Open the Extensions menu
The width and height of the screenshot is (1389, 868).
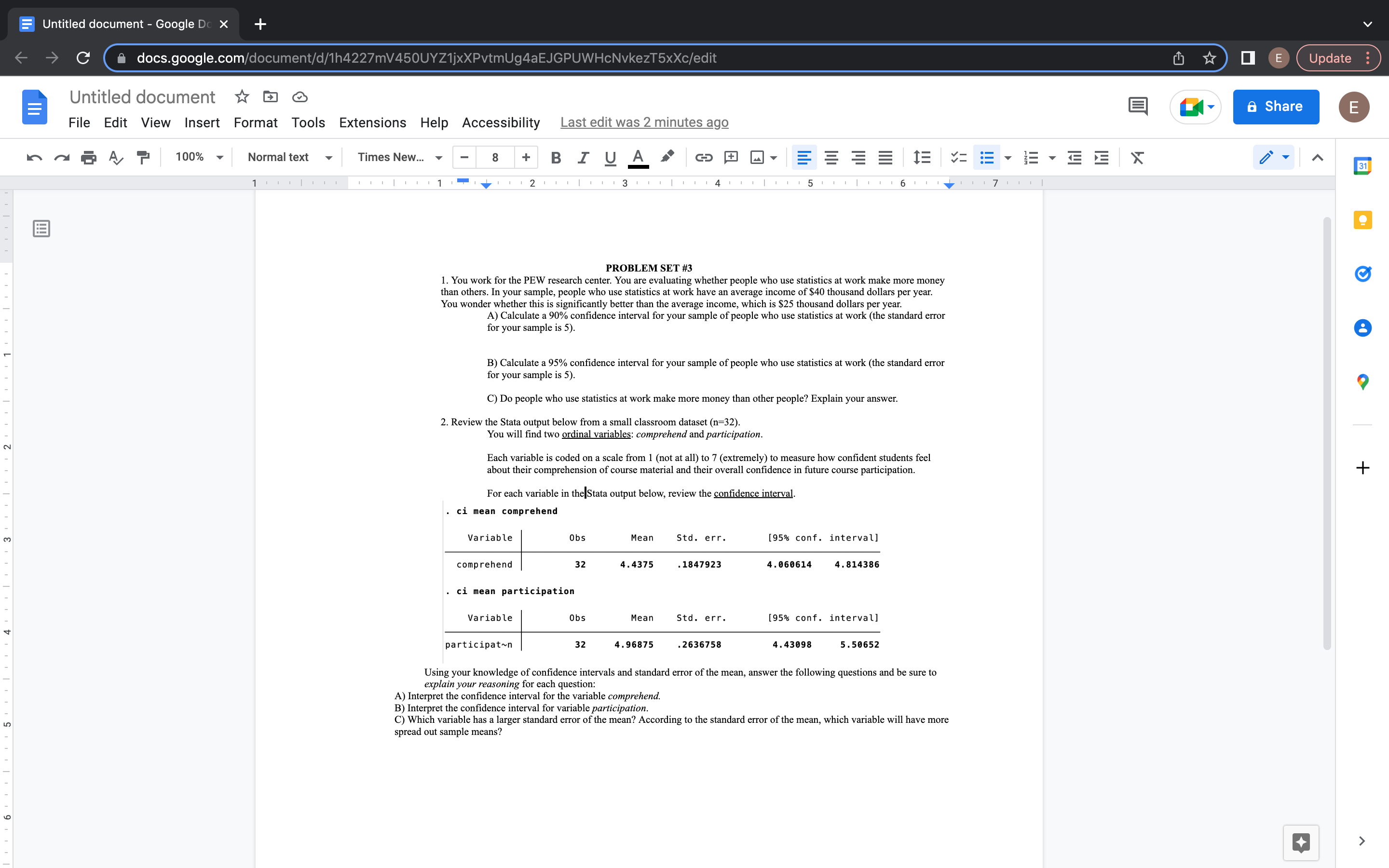pos(372,122)
